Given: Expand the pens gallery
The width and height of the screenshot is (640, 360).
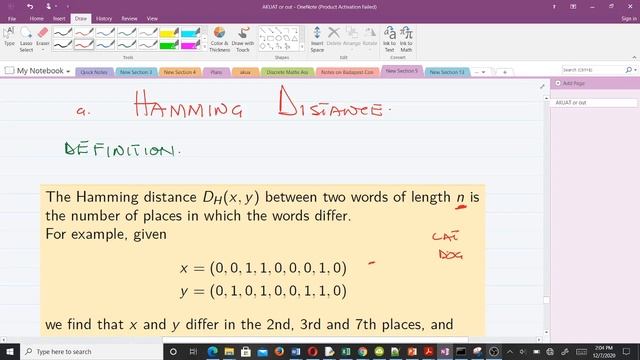Looking at the screenshot, I should pyautogui.click(x=204, y=47).
